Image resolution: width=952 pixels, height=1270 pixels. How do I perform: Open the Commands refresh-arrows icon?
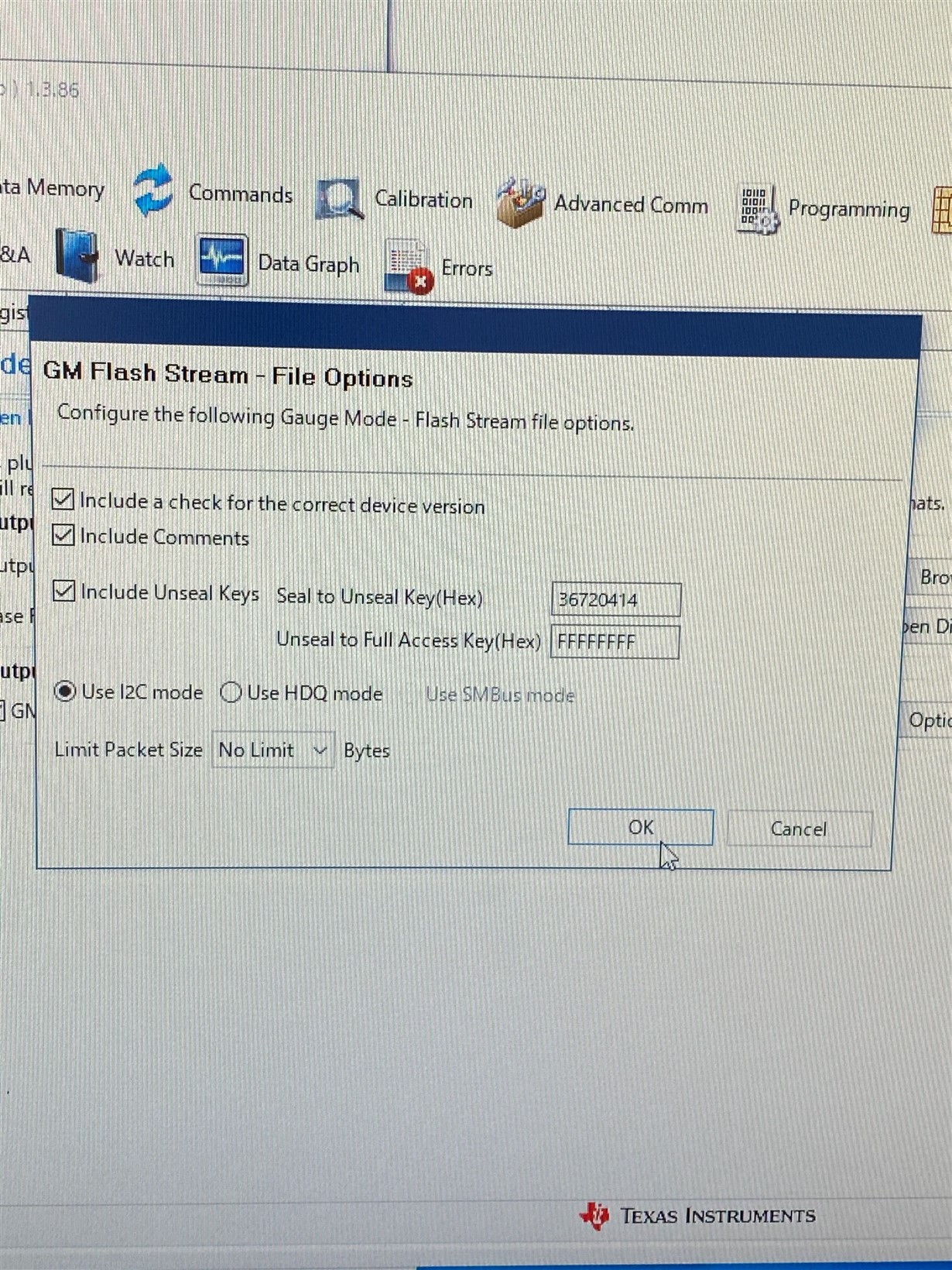pos(152,189)
